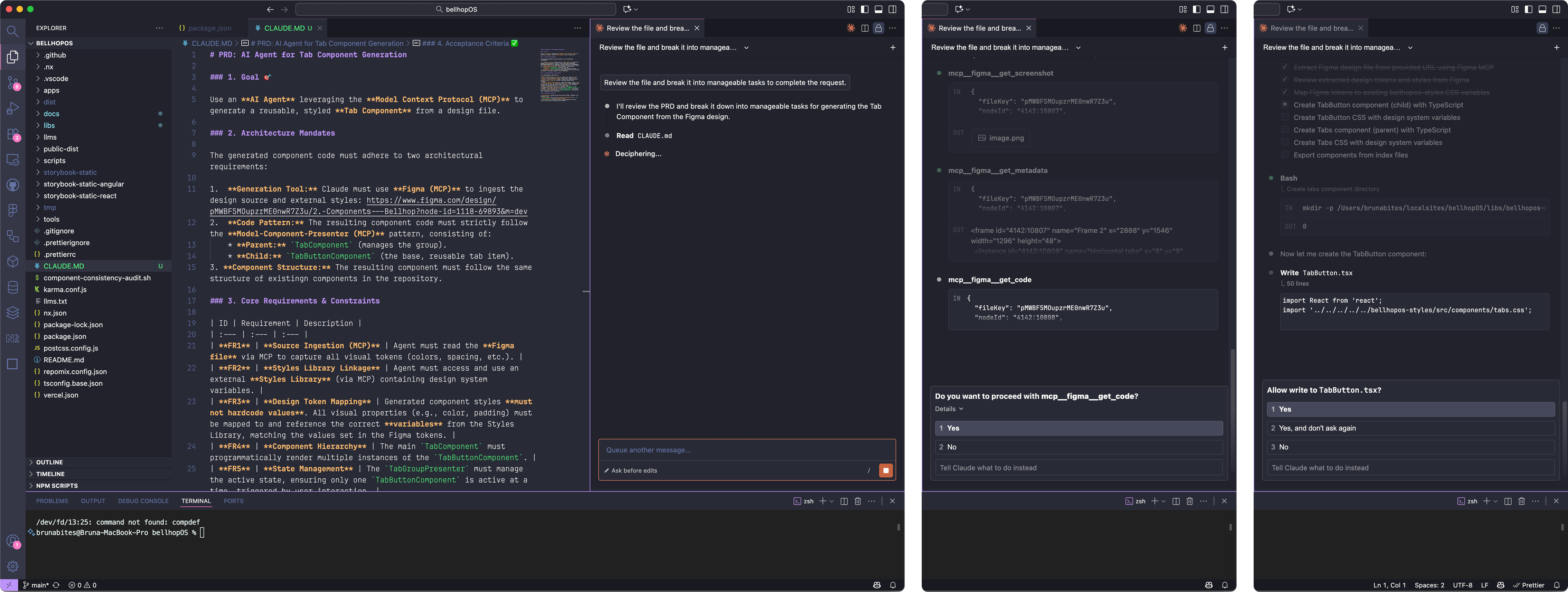Open the Extensions view icon
This screenshot has width=1568, height=592.
(12, 134)
